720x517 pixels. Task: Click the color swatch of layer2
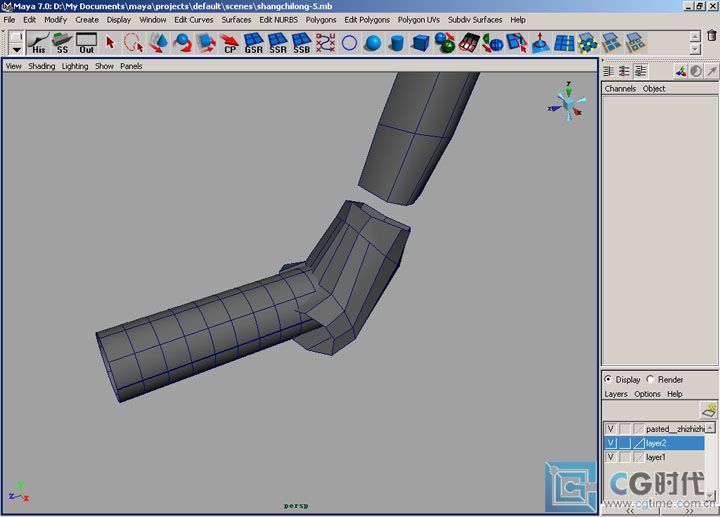click(x=639, y=443)
